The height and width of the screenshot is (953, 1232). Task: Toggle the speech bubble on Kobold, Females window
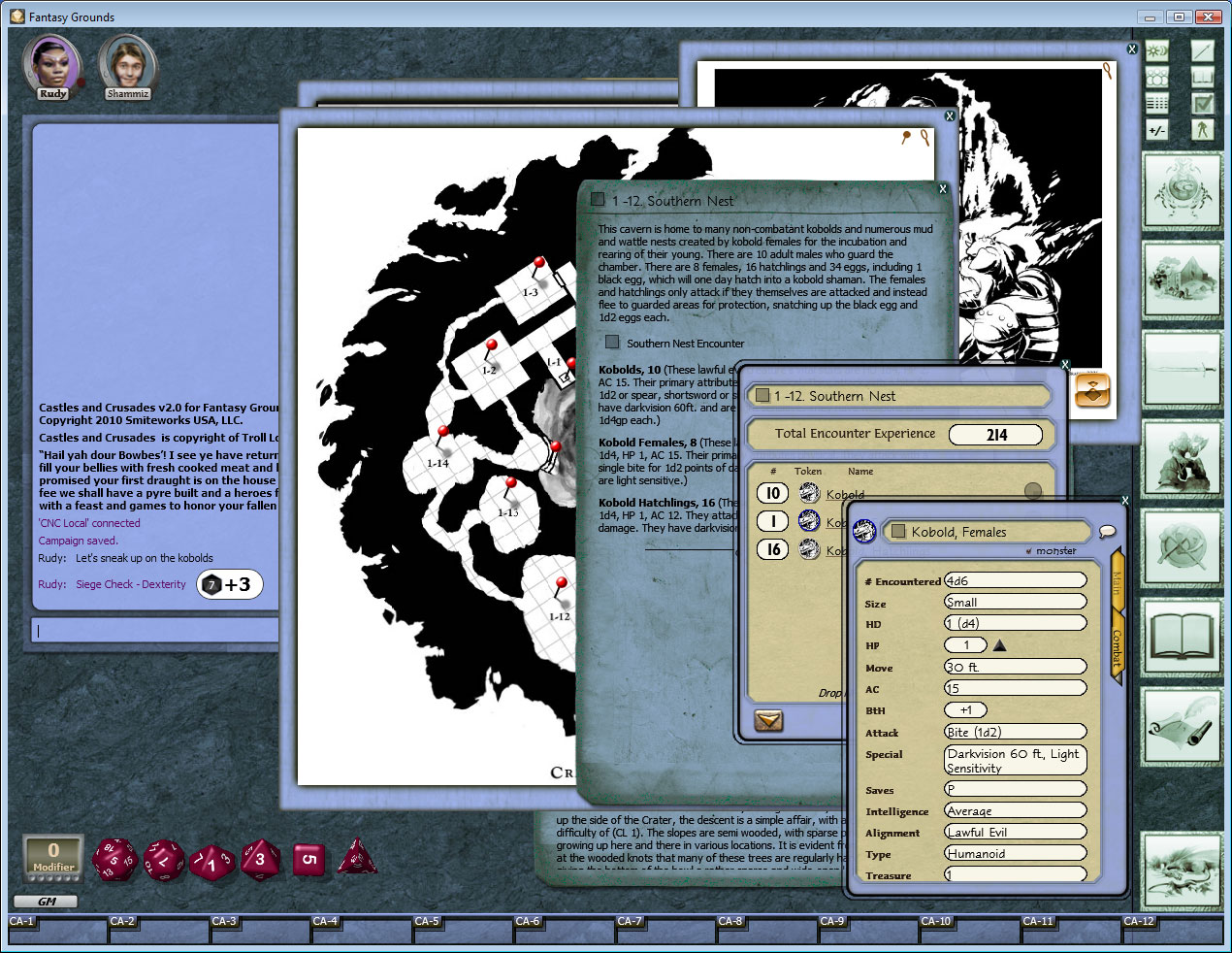tap(1106, 533)
